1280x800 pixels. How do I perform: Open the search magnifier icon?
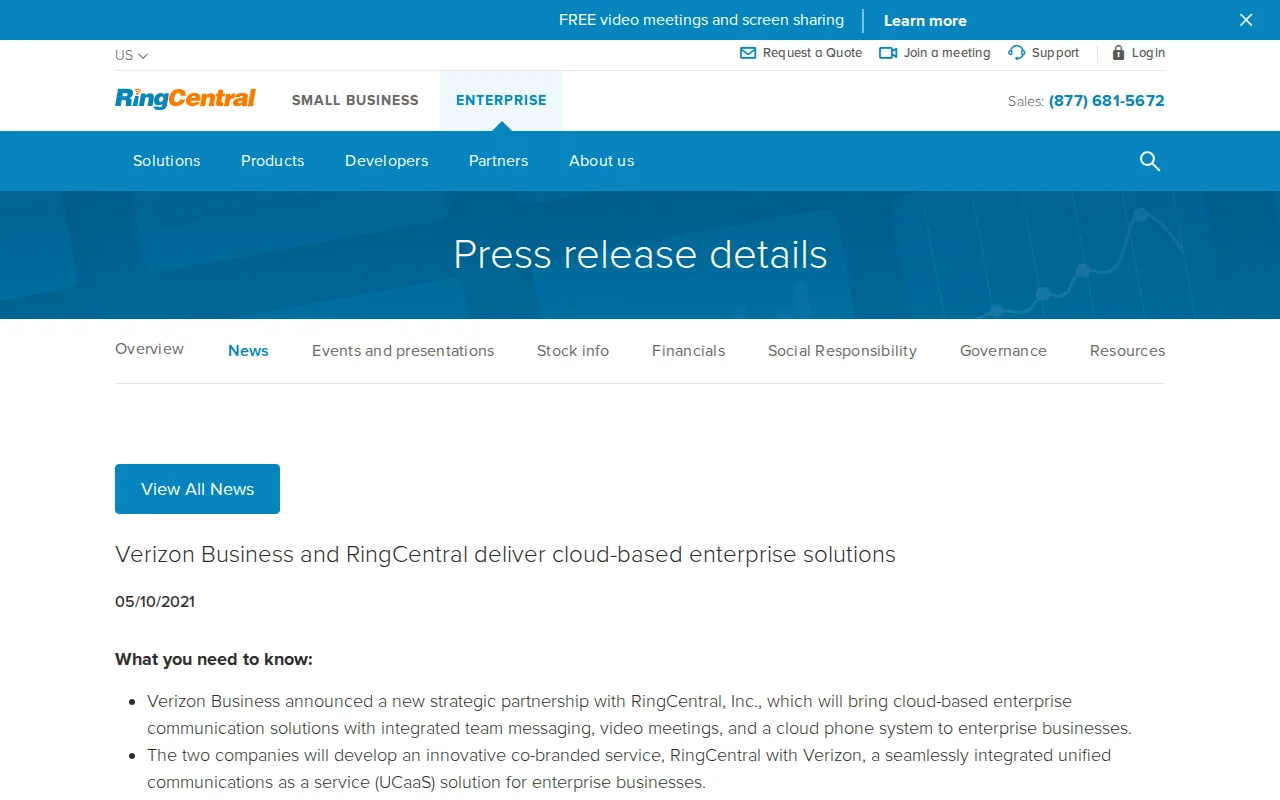click(x=1150, y=161)
